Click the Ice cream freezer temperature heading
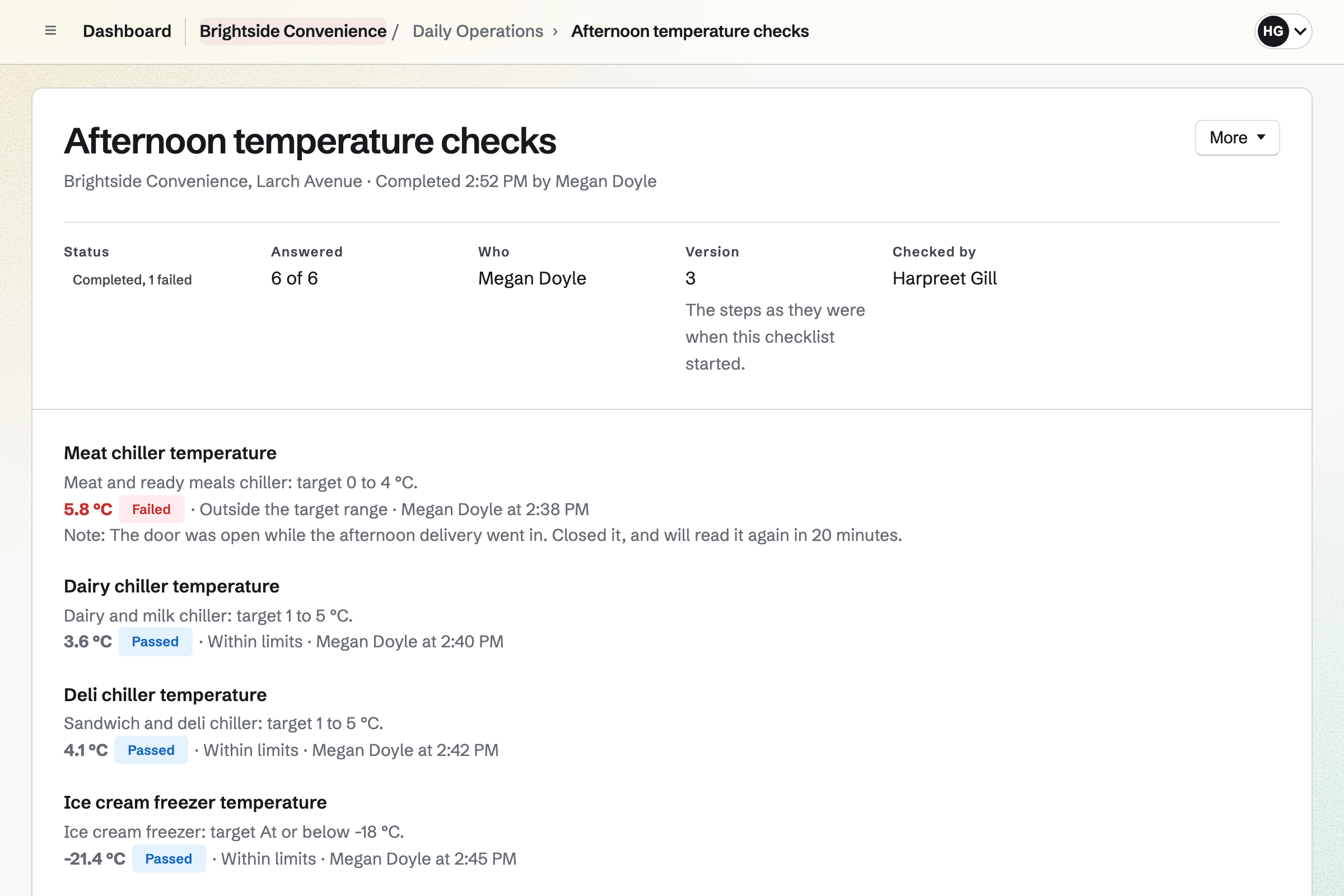 click(x=195, y=802)
